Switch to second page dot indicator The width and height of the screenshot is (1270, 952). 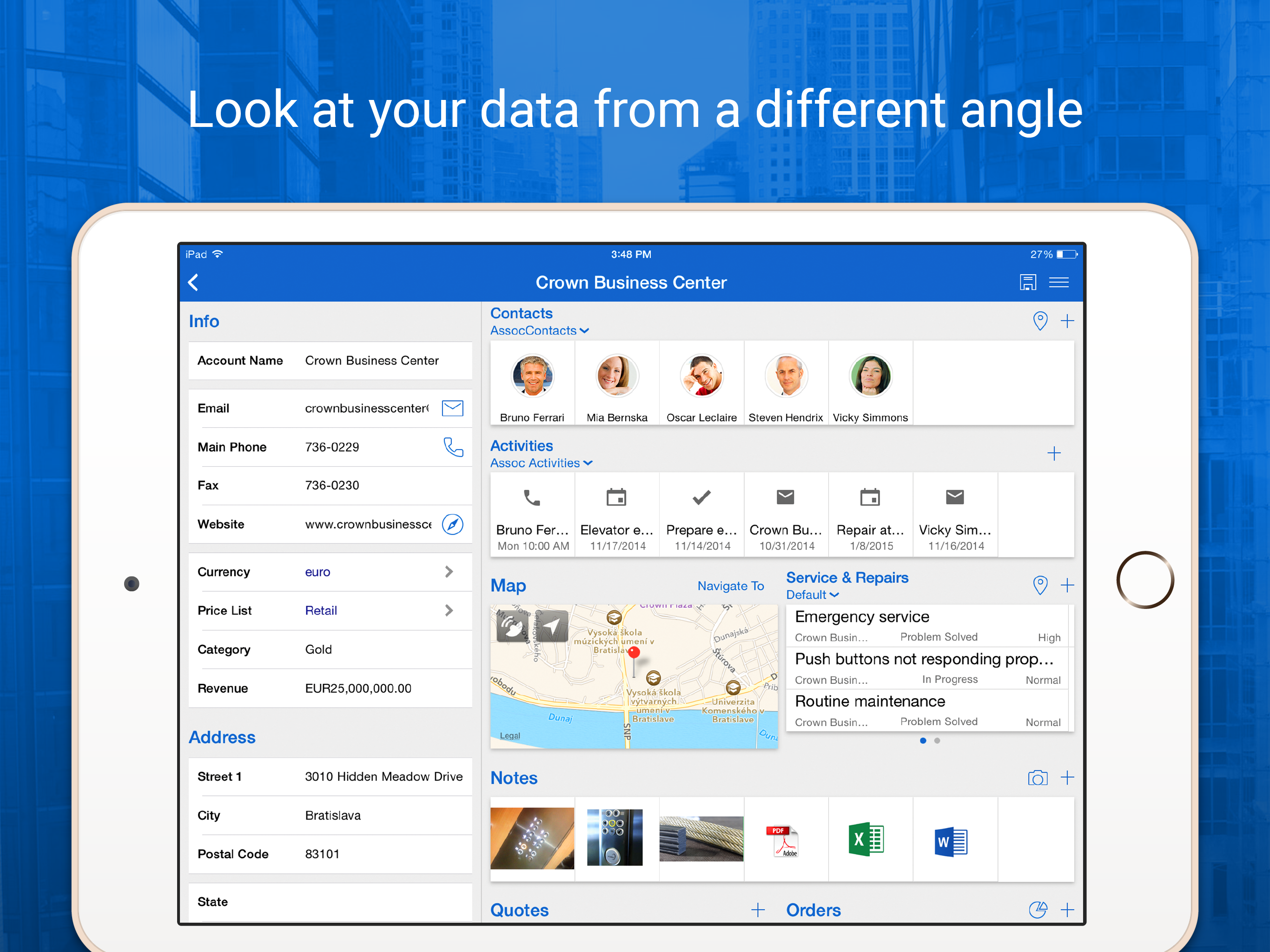click(x=937, y=740)
